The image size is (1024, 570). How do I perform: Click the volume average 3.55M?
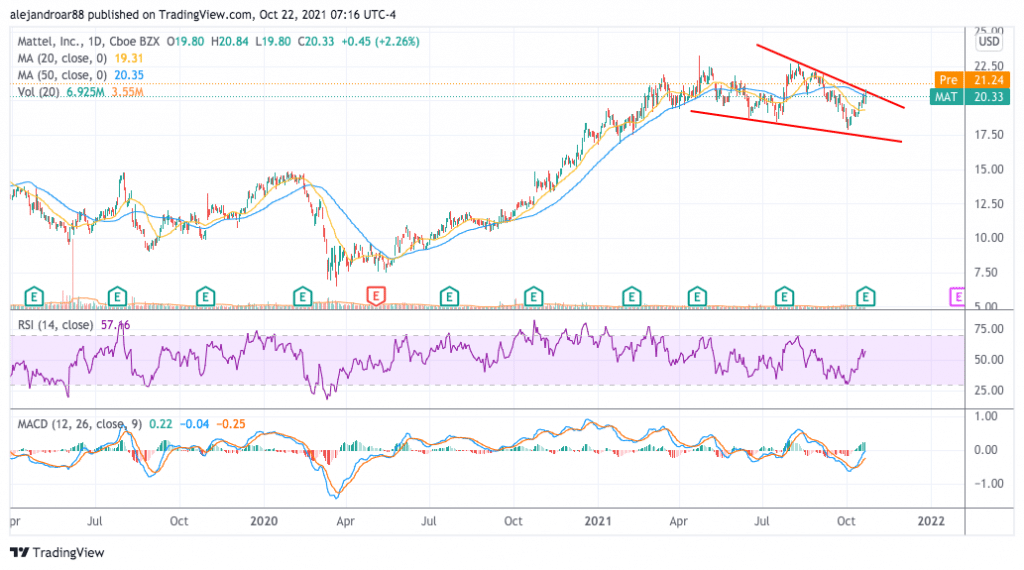tap(127, 92)
